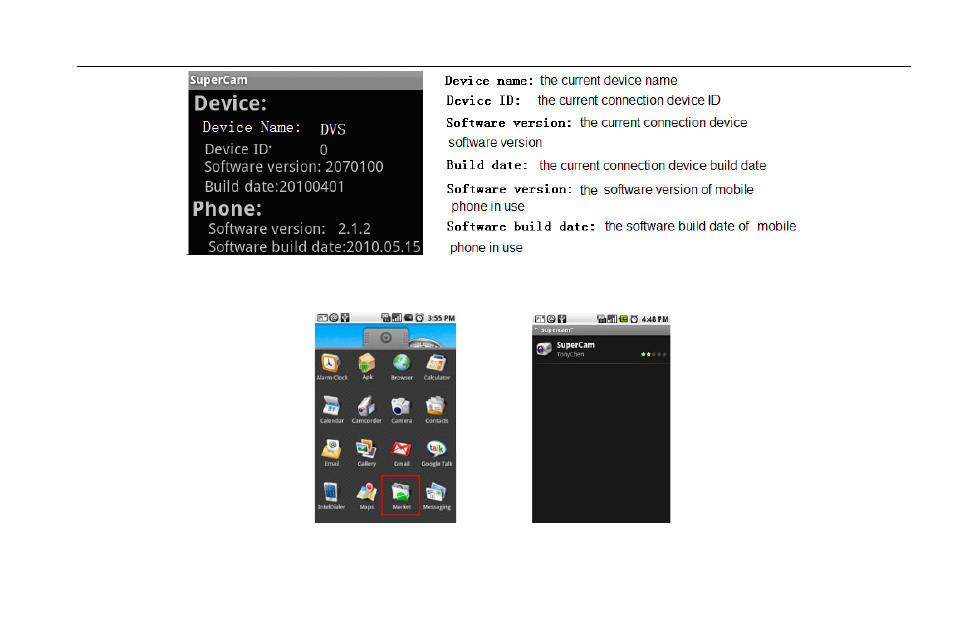The height and width of the screenshot is (637, 954).
Task: Open the Gallery app
Action: coord(366,453)
